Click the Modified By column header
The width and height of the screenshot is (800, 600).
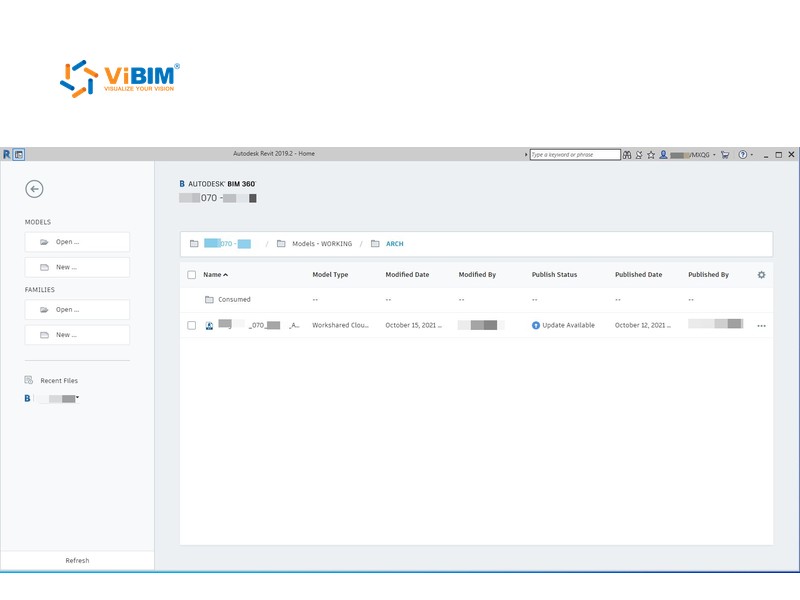[x=477, y=274]
